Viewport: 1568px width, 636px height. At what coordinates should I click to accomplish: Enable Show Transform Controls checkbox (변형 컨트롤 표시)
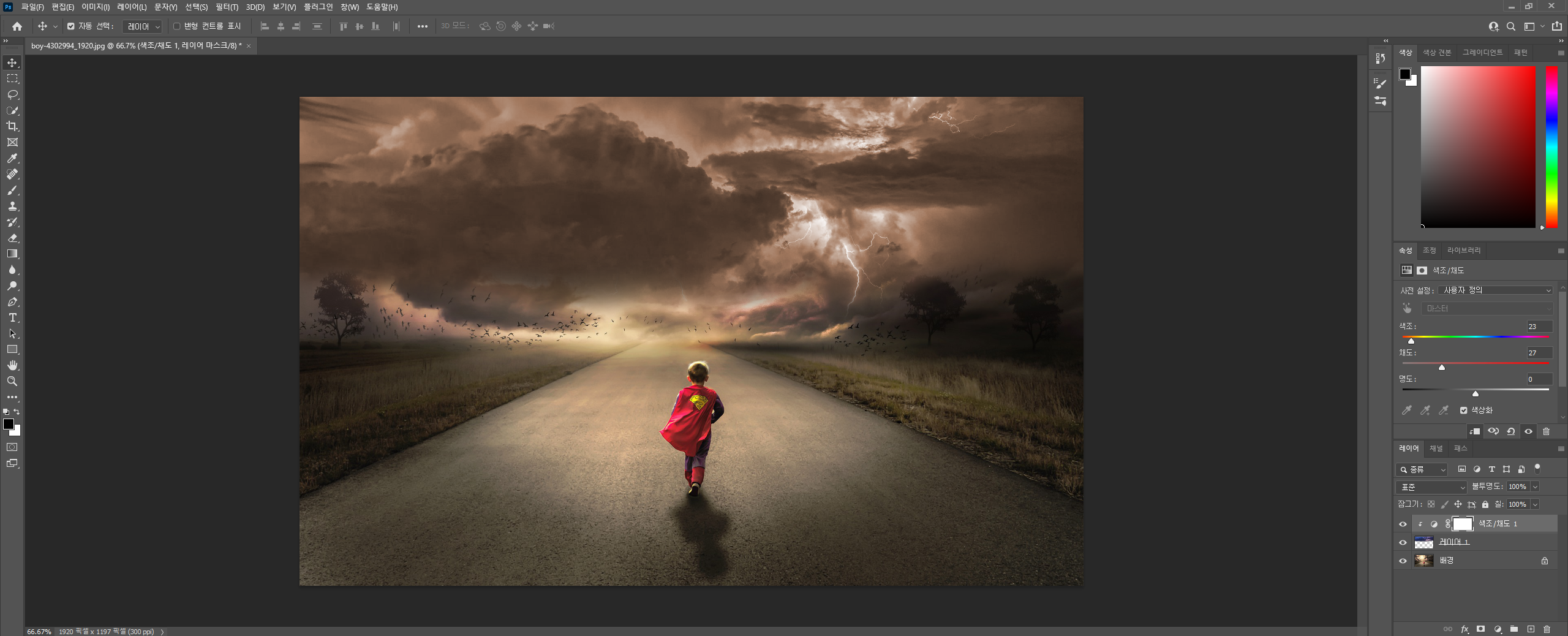[x=177, y=26]
